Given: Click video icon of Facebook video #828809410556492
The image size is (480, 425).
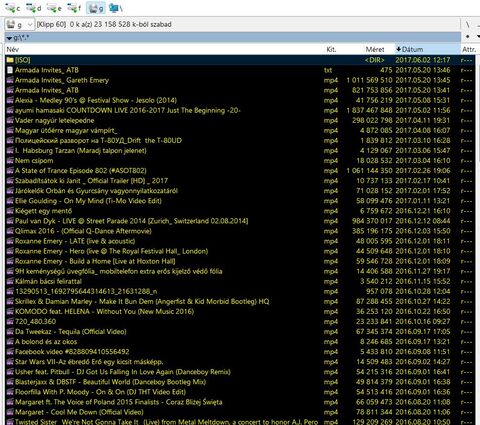Looking at the screenshot, I should (10, 352).
